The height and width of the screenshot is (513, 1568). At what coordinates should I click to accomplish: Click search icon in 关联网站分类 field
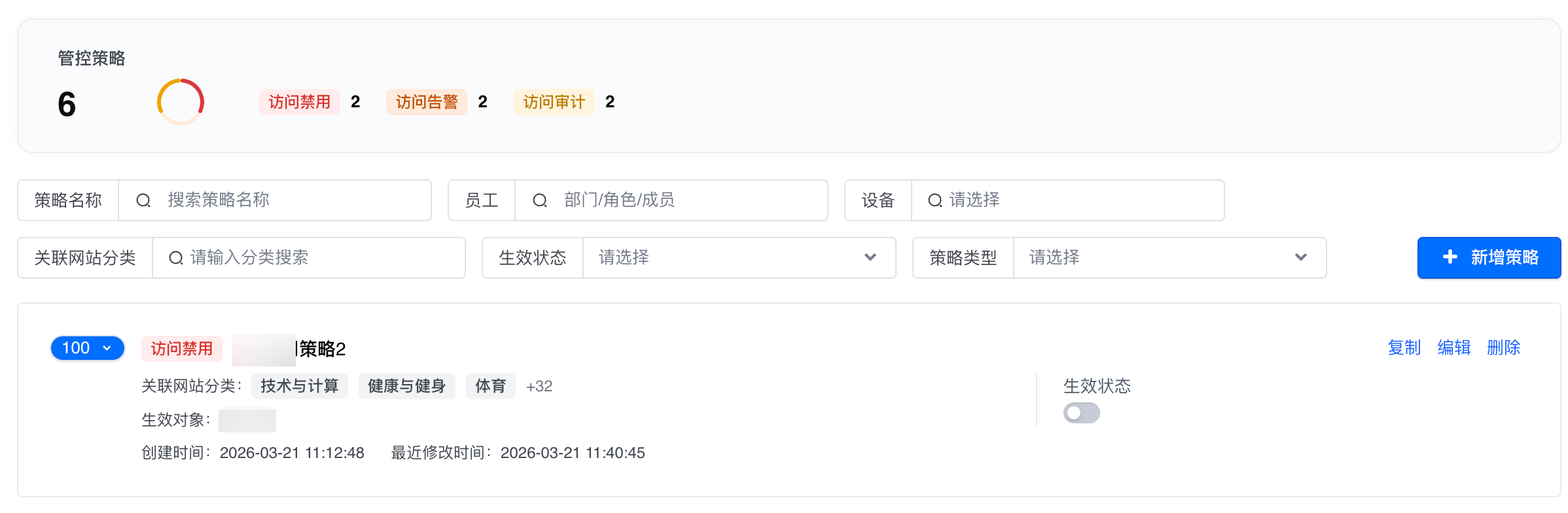point(176,258)
